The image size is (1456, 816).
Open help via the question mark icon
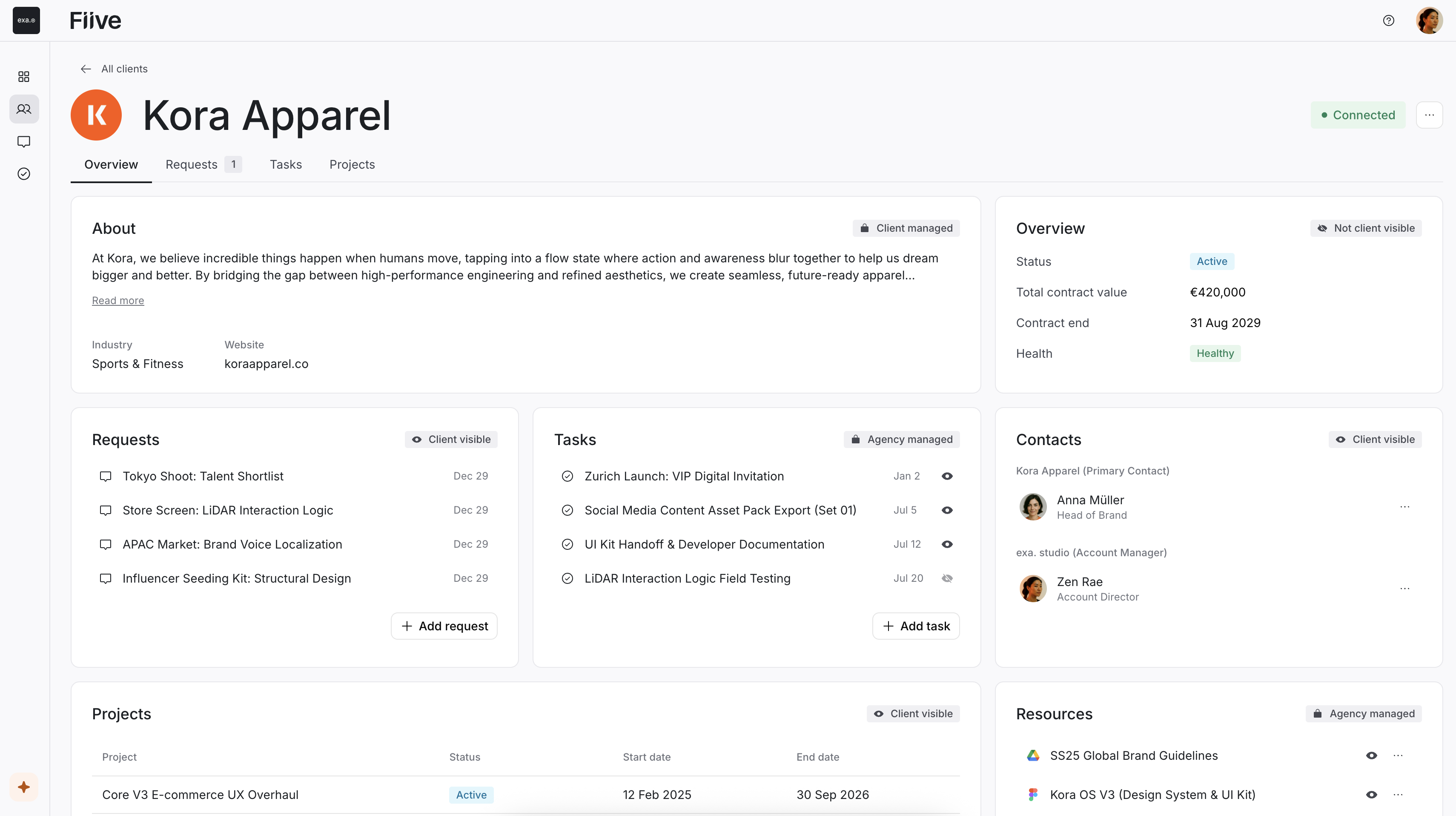pos(1389,20)
